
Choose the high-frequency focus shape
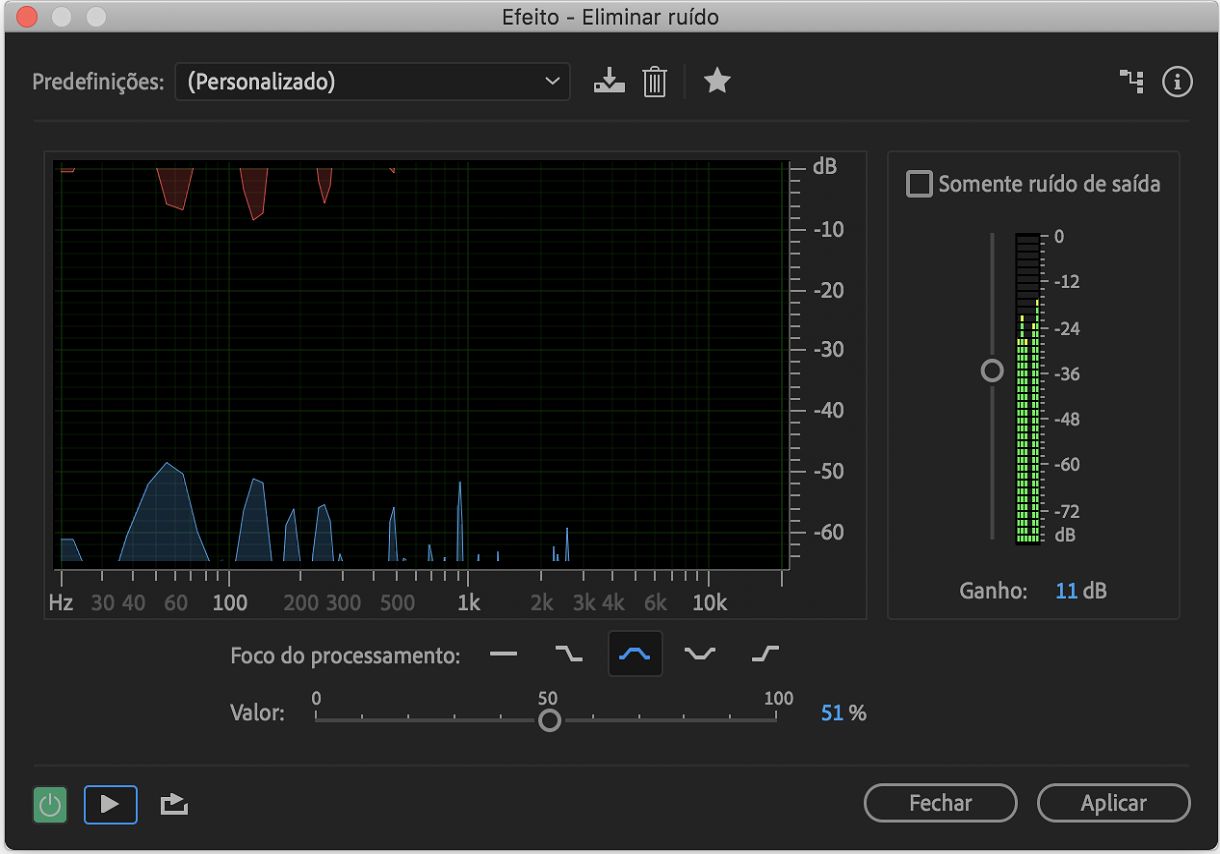pyautogui.click(x=765, y=655)
